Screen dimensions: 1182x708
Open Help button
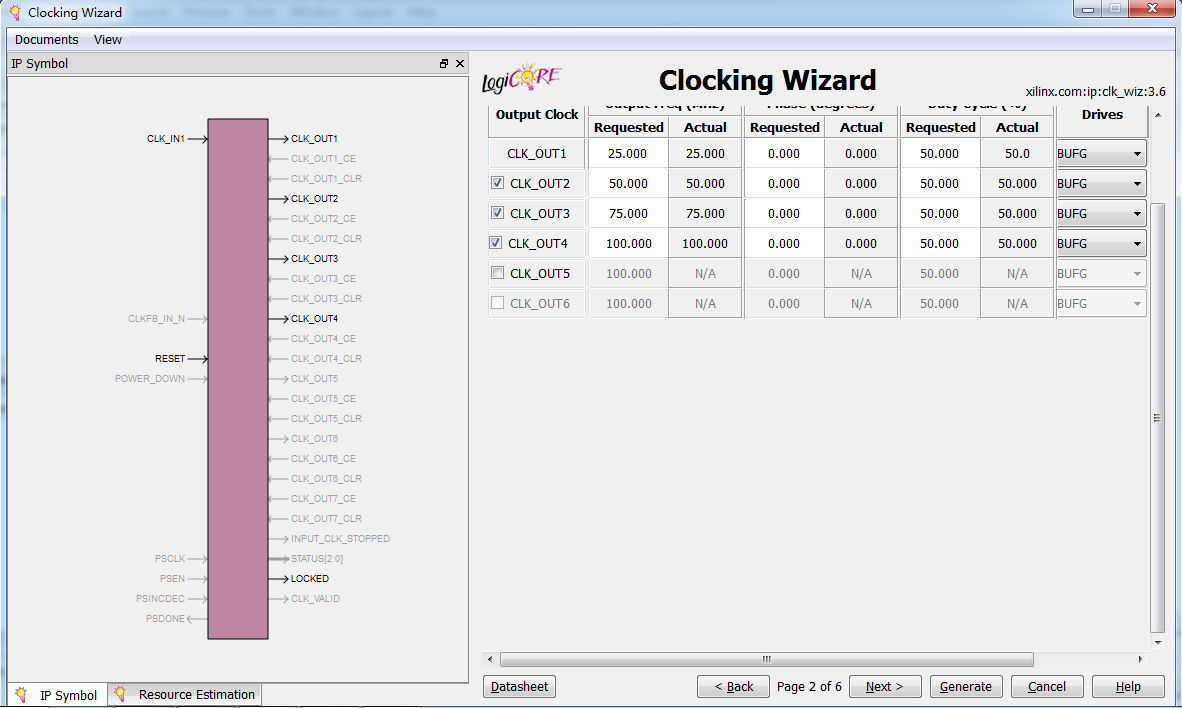click(x=1128, y=686)
